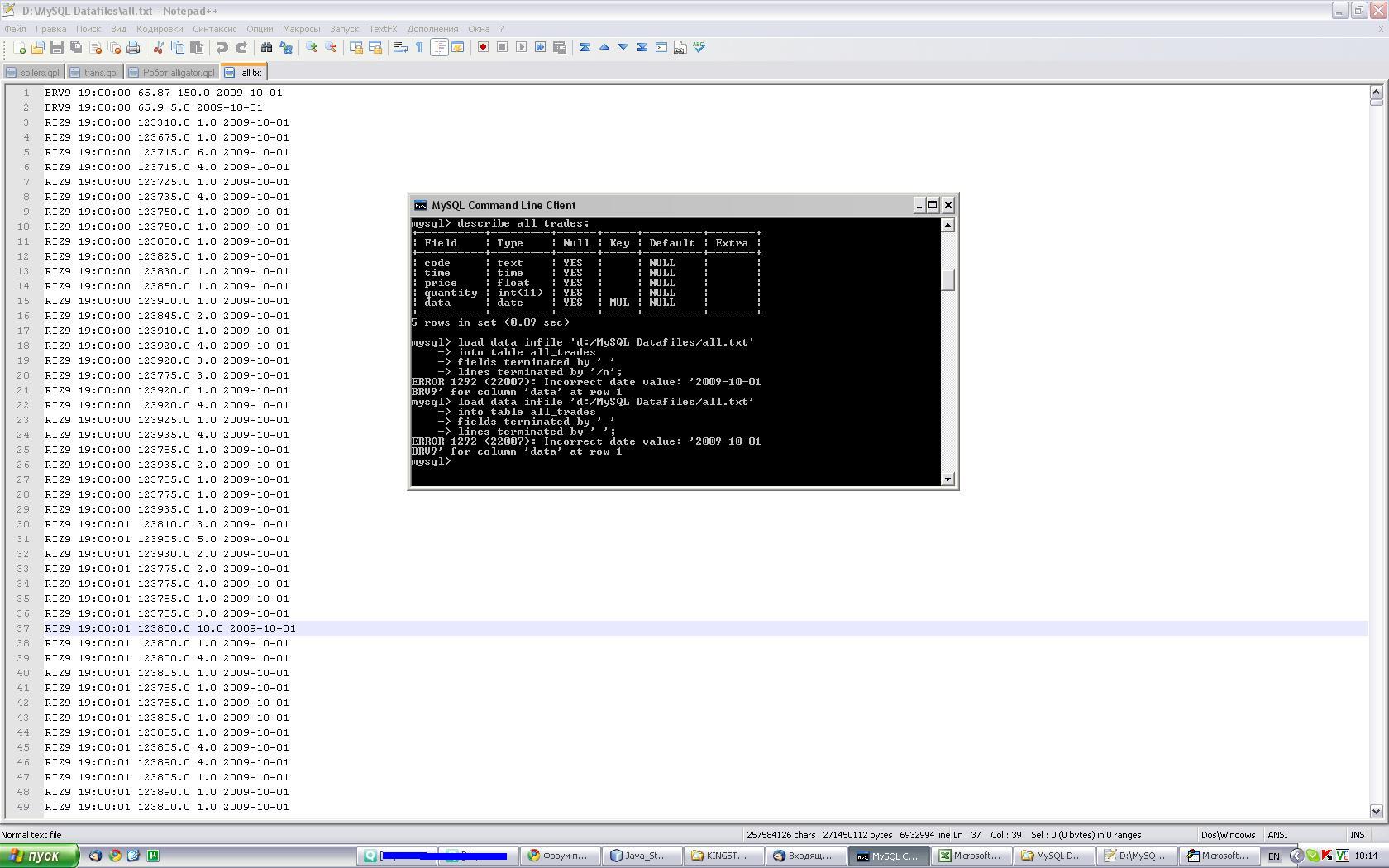The image size is (1389, 868).
Task: Toggle show all characters pilcrow icon
Action: click(x=420, y=48)
